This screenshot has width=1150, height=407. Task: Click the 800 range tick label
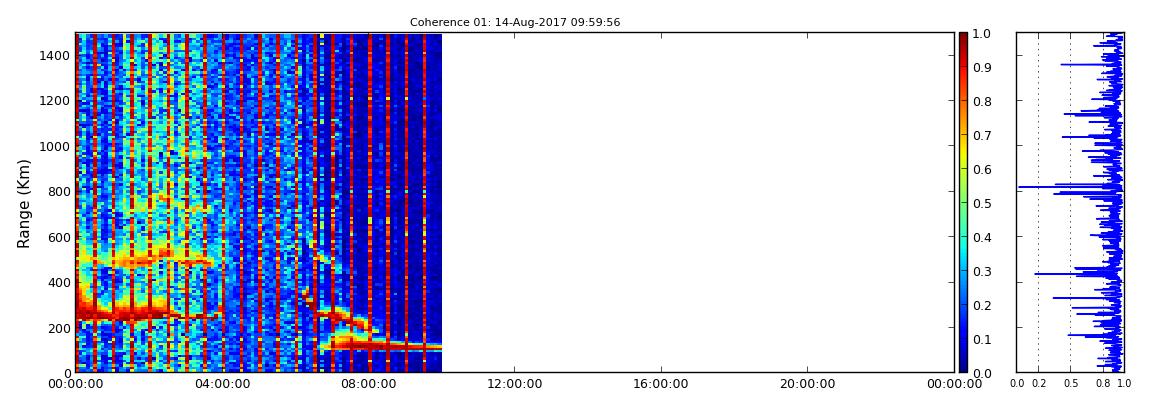(x=59, y=192)
